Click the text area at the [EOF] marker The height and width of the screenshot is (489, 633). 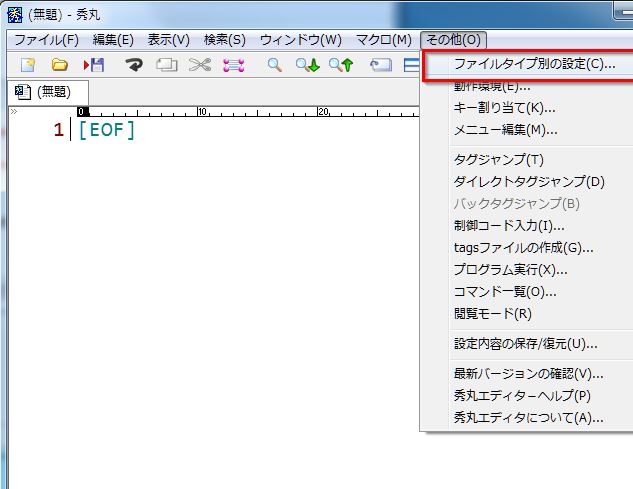(105, 130)
